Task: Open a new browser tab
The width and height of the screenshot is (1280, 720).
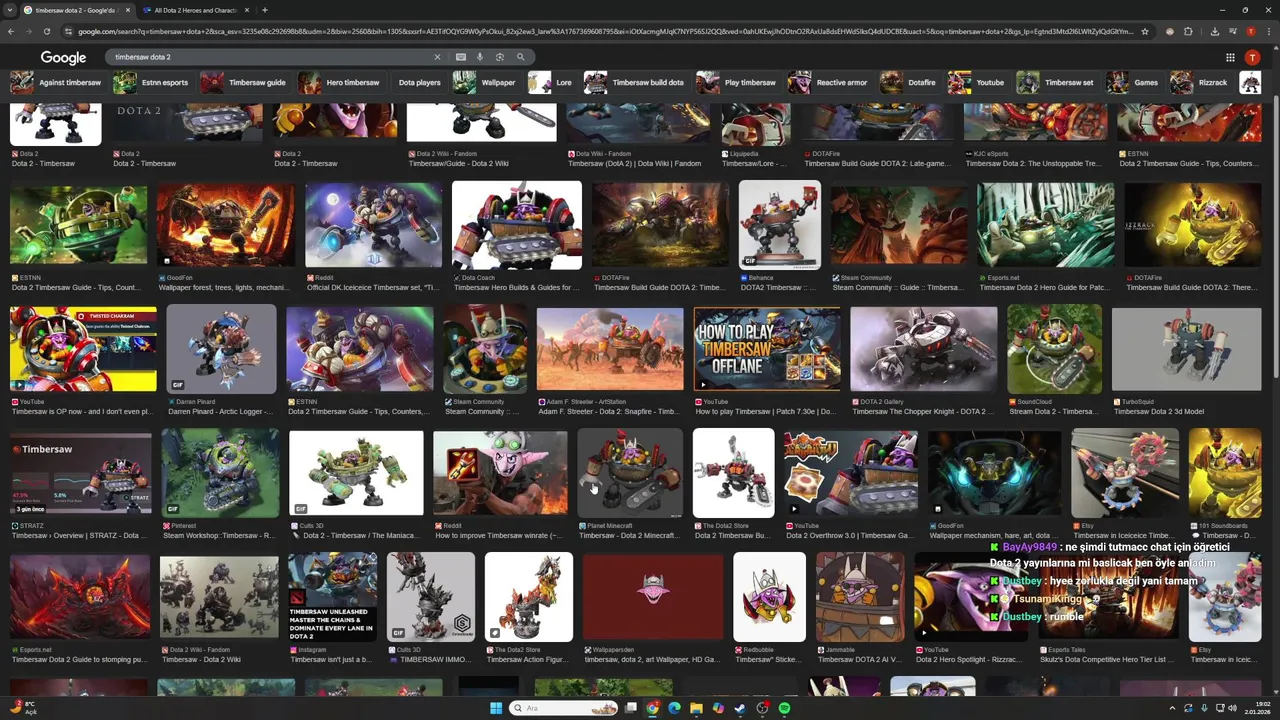Action: 264,10
